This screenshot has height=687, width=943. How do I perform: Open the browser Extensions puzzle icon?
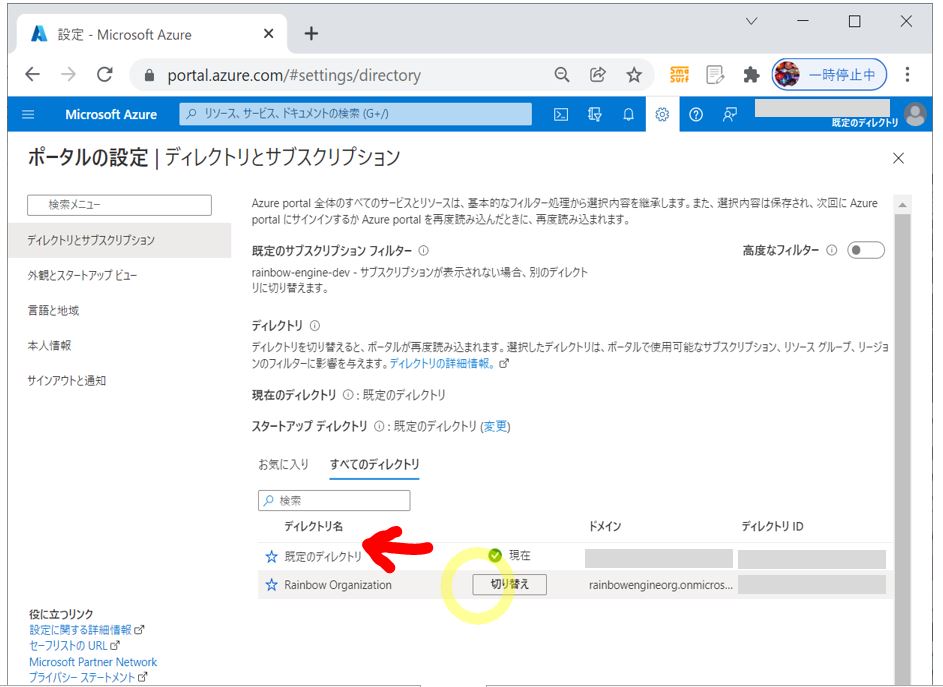point(751,75)
